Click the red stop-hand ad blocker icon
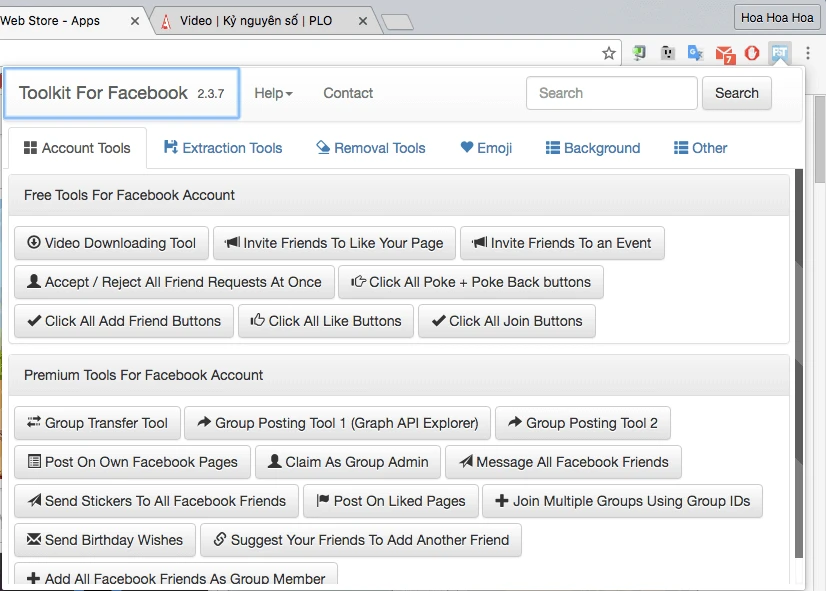This screenshot has width=826, height=591. click(752, 53)
